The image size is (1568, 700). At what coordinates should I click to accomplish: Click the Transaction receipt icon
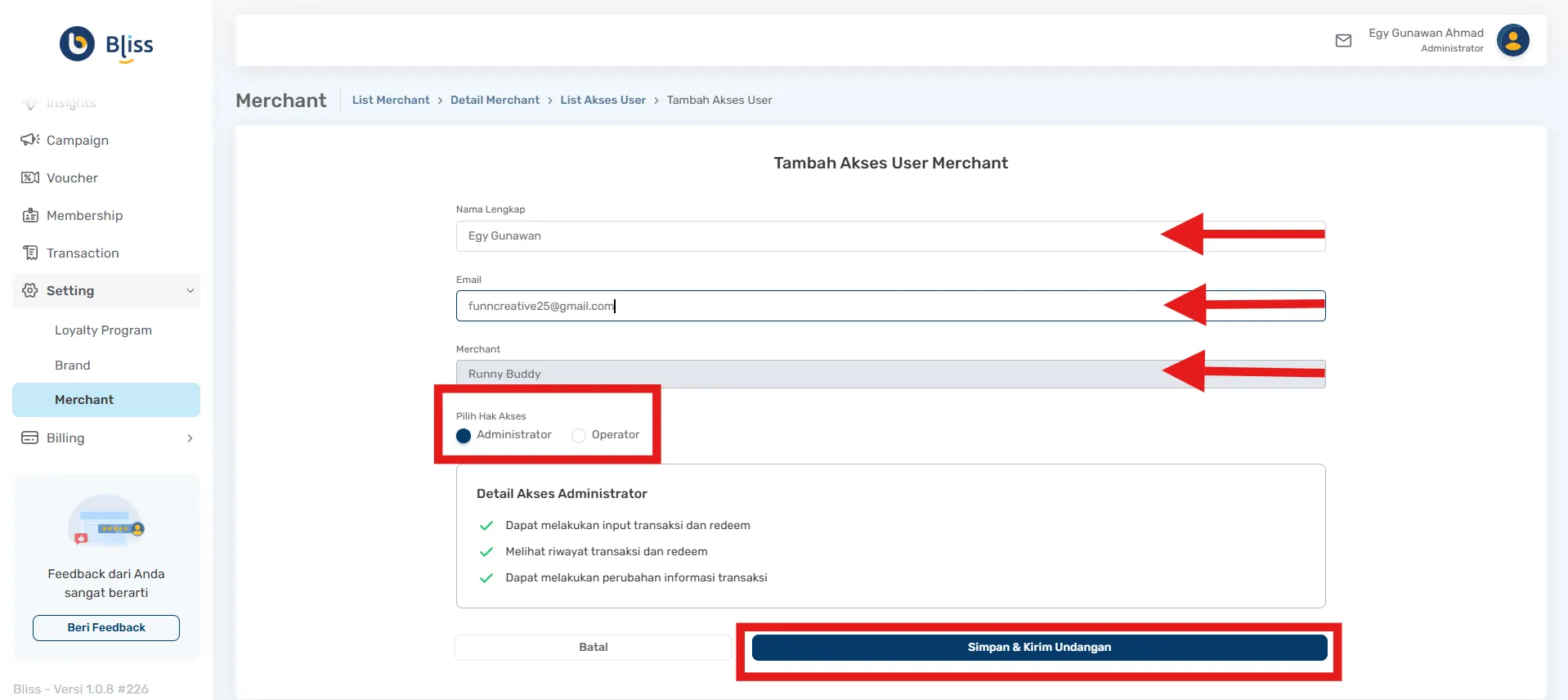(x=30, y=253)
